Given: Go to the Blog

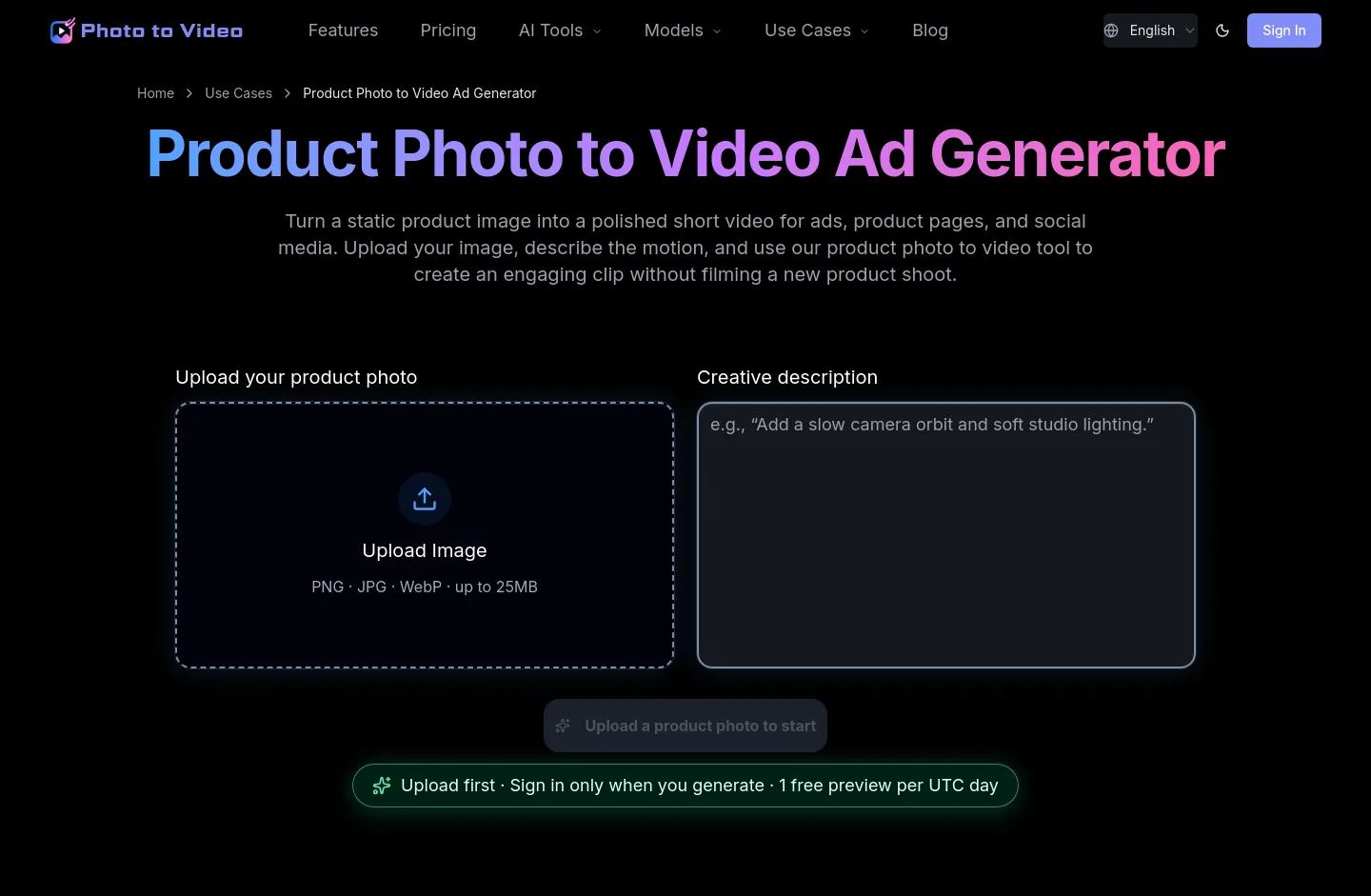Looking at the screenshot, I should [x=930, y=30].
